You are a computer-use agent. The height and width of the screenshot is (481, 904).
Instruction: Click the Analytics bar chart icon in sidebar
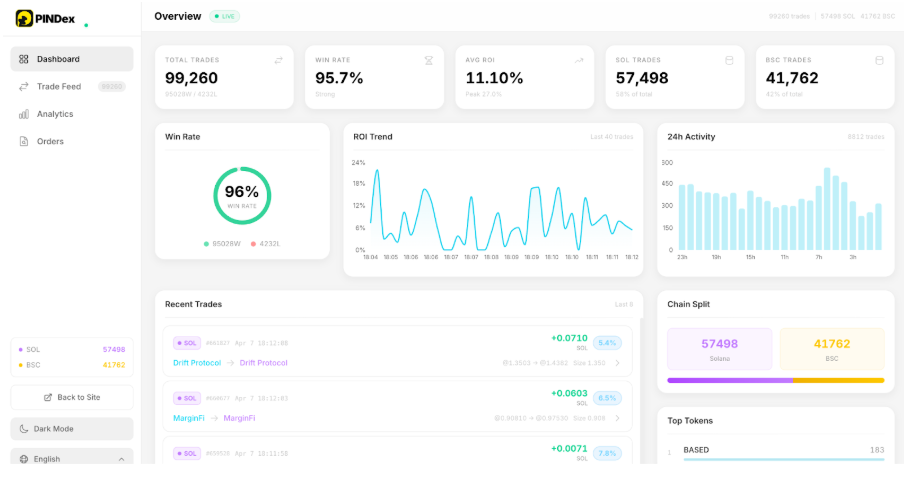click(24, 114)
